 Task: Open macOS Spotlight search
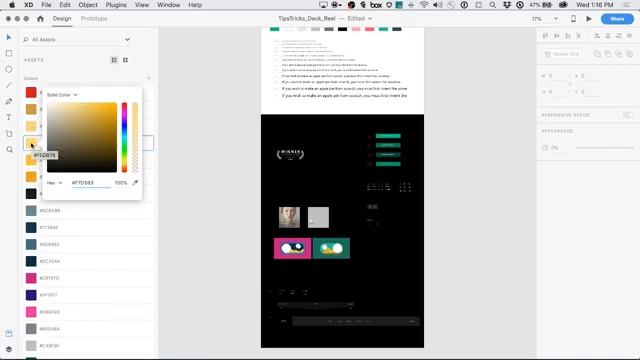click(x=493, y=5)
